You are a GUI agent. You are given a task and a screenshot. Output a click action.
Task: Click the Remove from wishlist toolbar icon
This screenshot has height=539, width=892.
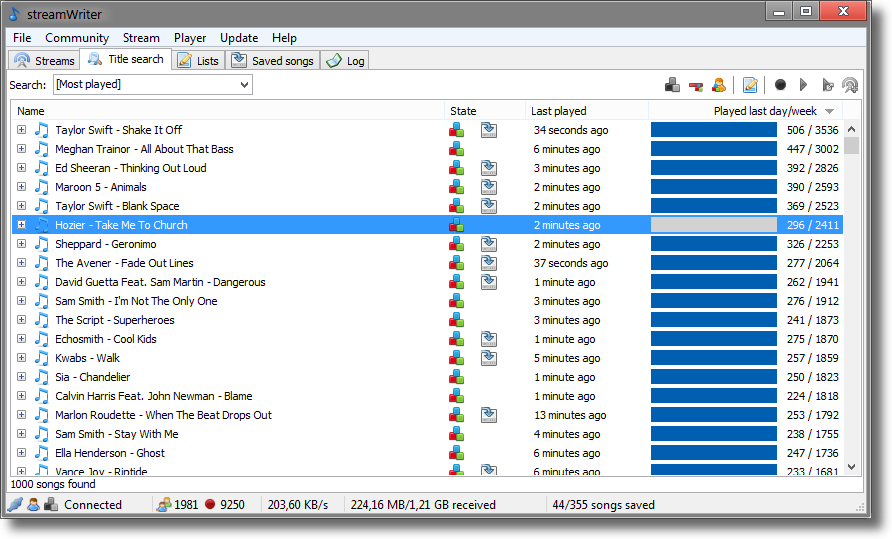pos(696,85)
